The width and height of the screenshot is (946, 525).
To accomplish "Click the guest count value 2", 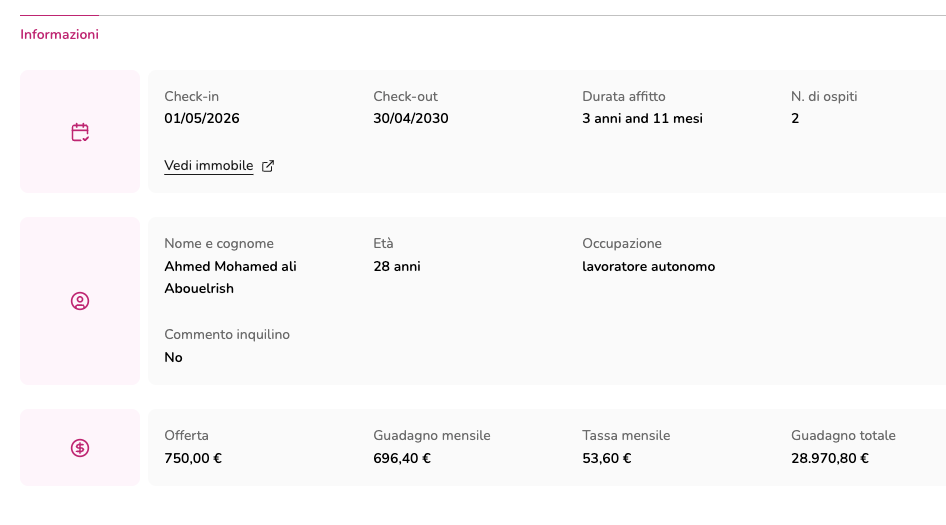I will 795,118.
